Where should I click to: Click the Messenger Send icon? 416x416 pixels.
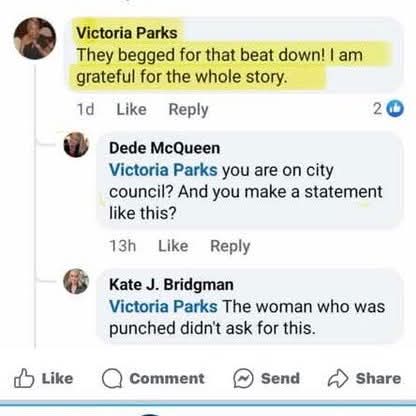[243, 378]
